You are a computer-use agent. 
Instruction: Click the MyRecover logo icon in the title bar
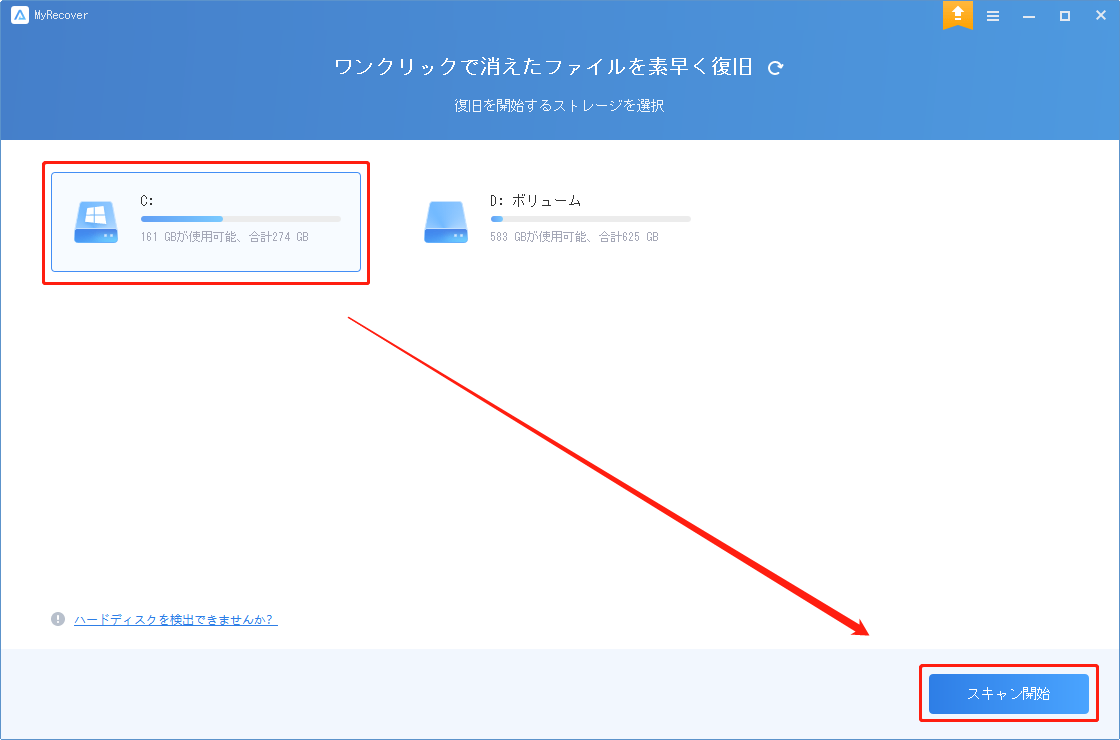[20, 14]
